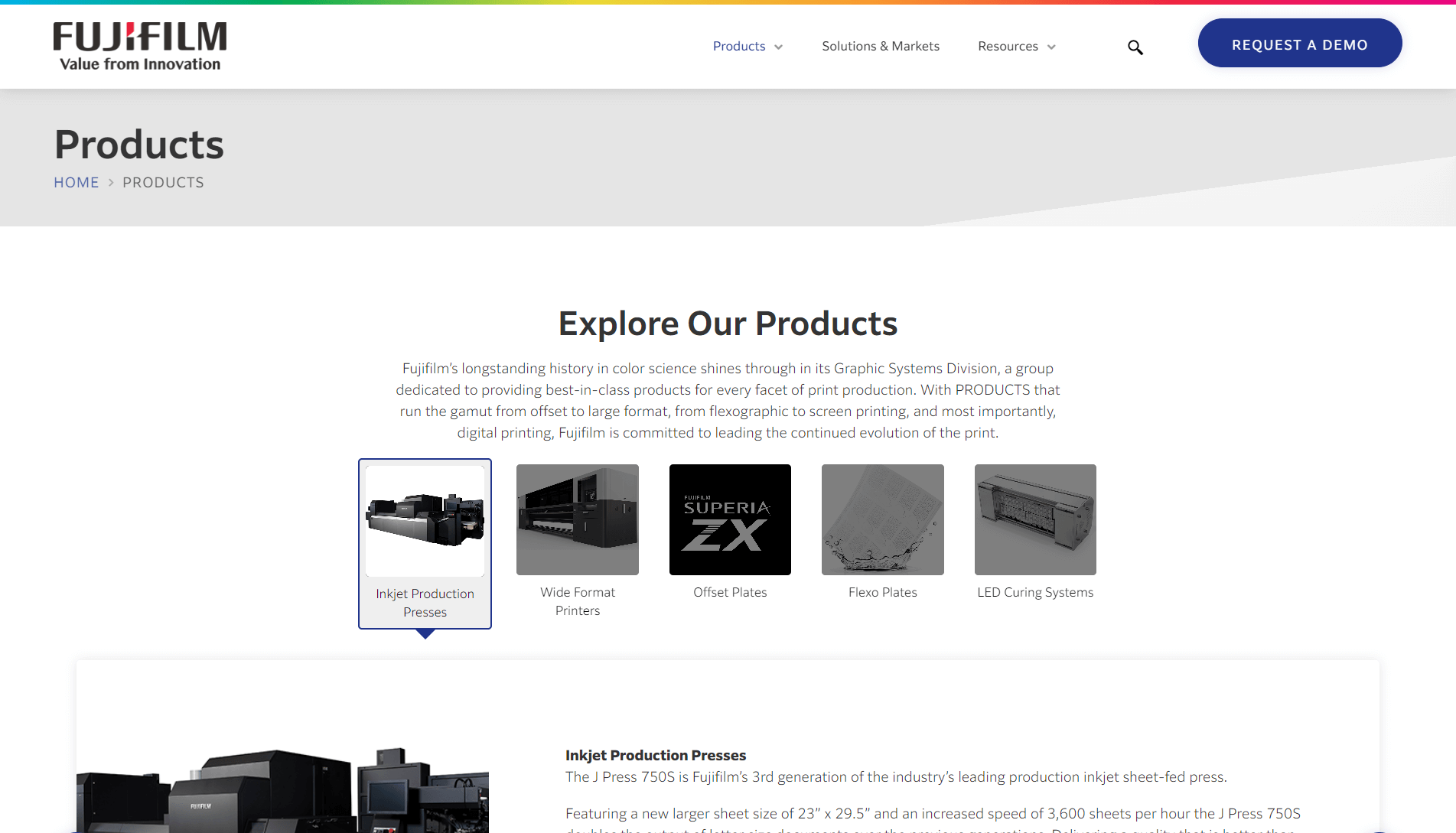Click the Products page title
Viewport: 1456px width, 833px height.
point(139,145)
